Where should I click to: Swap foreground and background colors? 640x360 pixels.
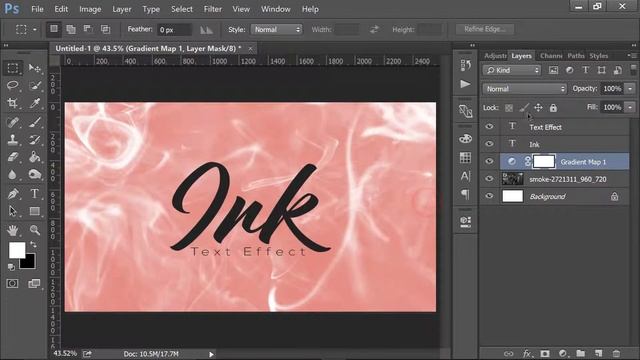[x=33, y=244]
